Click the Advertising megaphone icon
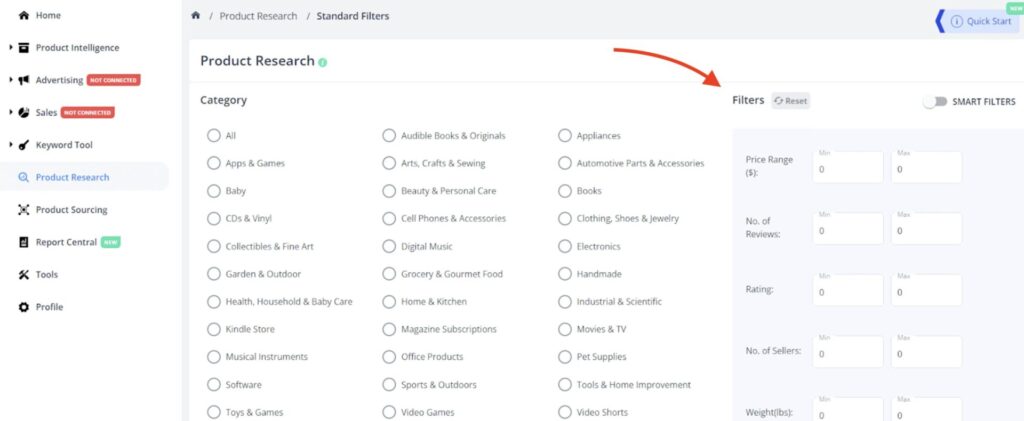Image resolution: width=1024 pixels, height=421 pixels. [24, 80]
